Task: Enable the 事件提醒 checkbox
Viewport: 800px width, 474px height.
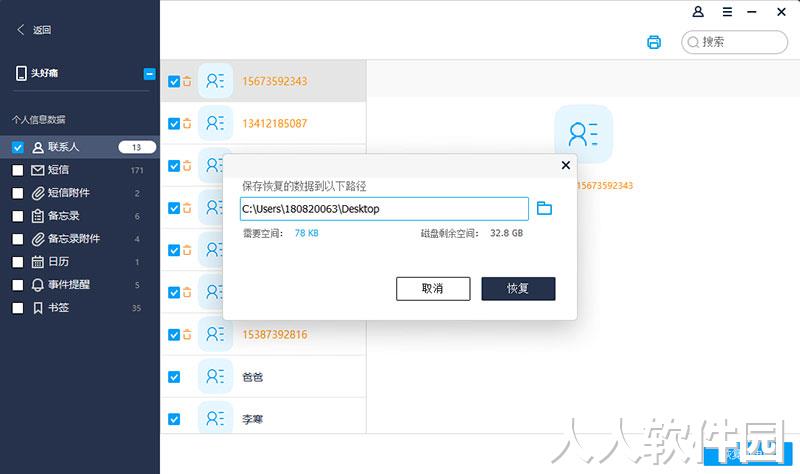Action: tap(18, 285)
